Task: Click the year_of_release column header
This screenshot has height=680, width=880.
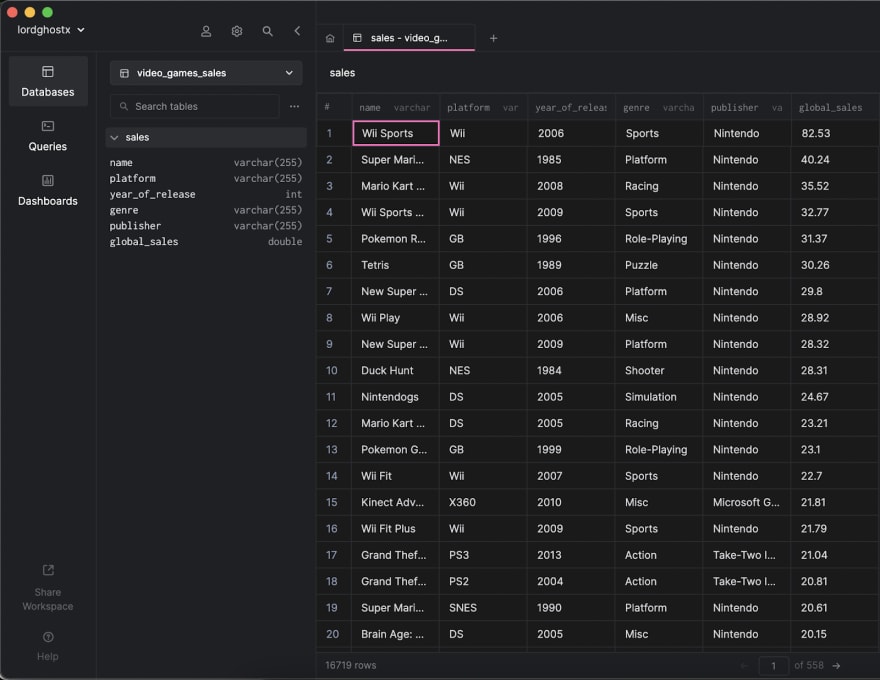Action: (571, 107)
